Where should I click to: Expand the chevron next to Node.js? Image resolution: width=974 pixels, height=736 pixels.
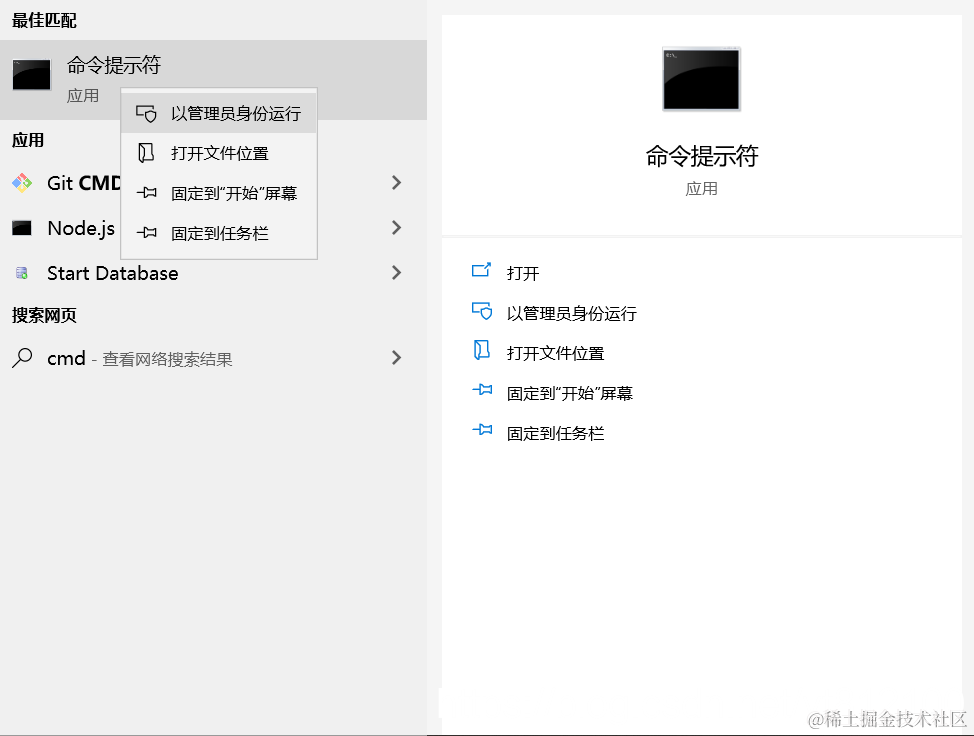click(x=396, y=227)
